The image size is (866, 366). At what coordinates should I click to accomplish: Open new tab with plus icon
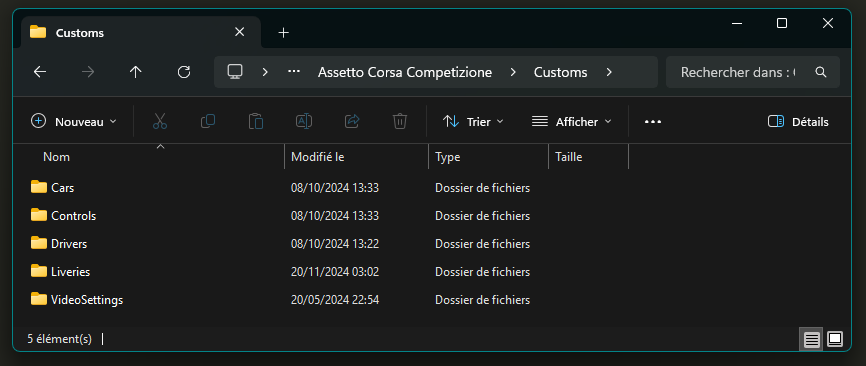pyautogui.click(x=283, y=33)
